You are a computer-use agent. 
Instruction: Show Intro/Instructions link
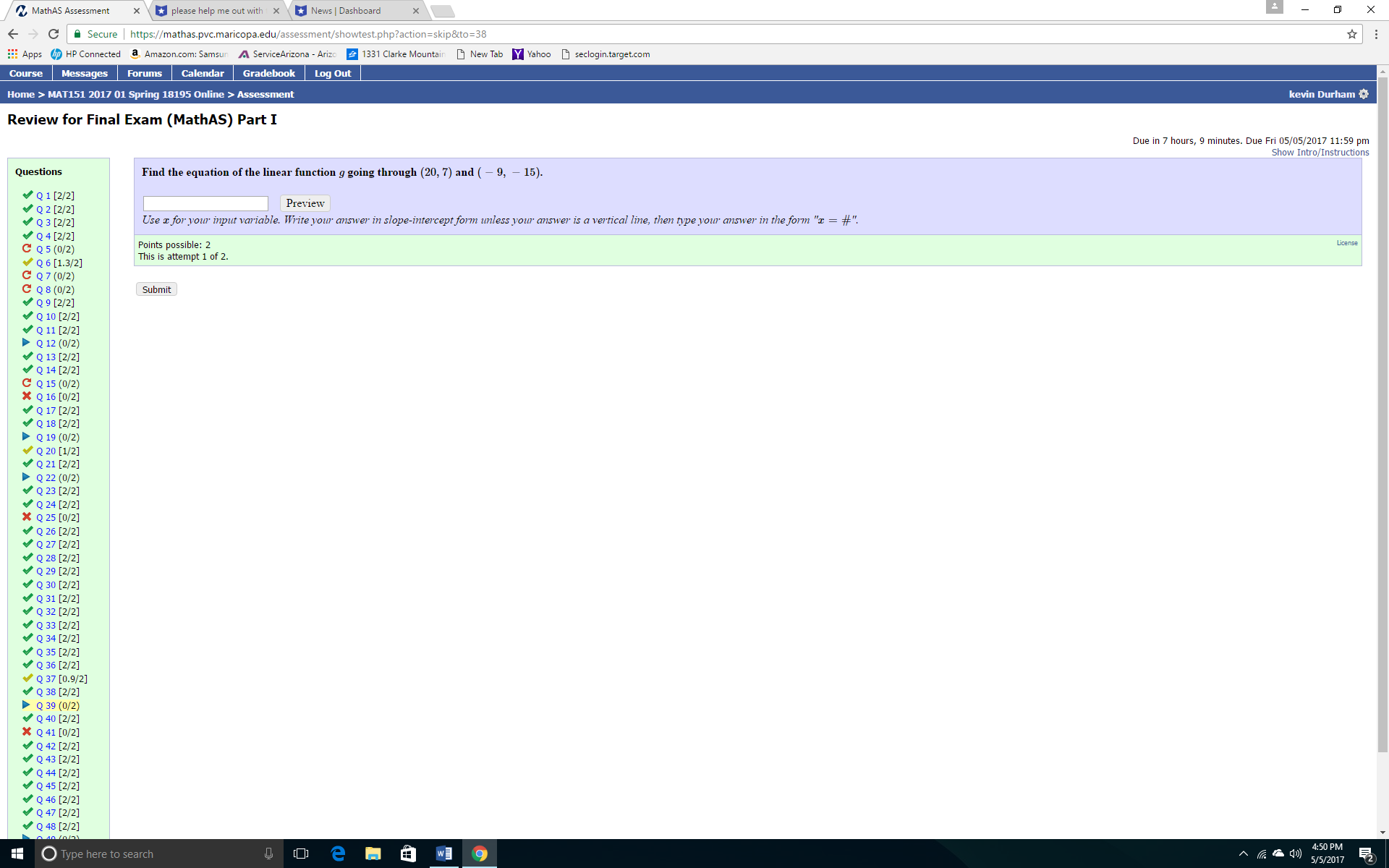tap(1320, 153)
